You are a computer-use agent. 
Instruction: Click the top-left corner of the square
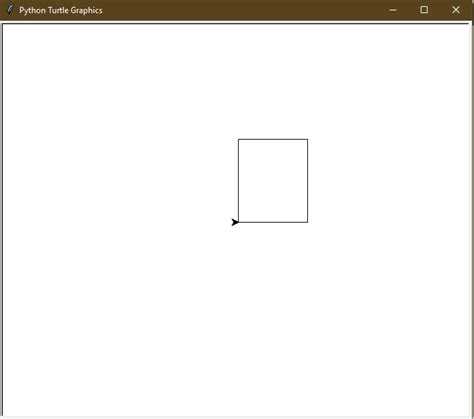[x=239, y=139]
